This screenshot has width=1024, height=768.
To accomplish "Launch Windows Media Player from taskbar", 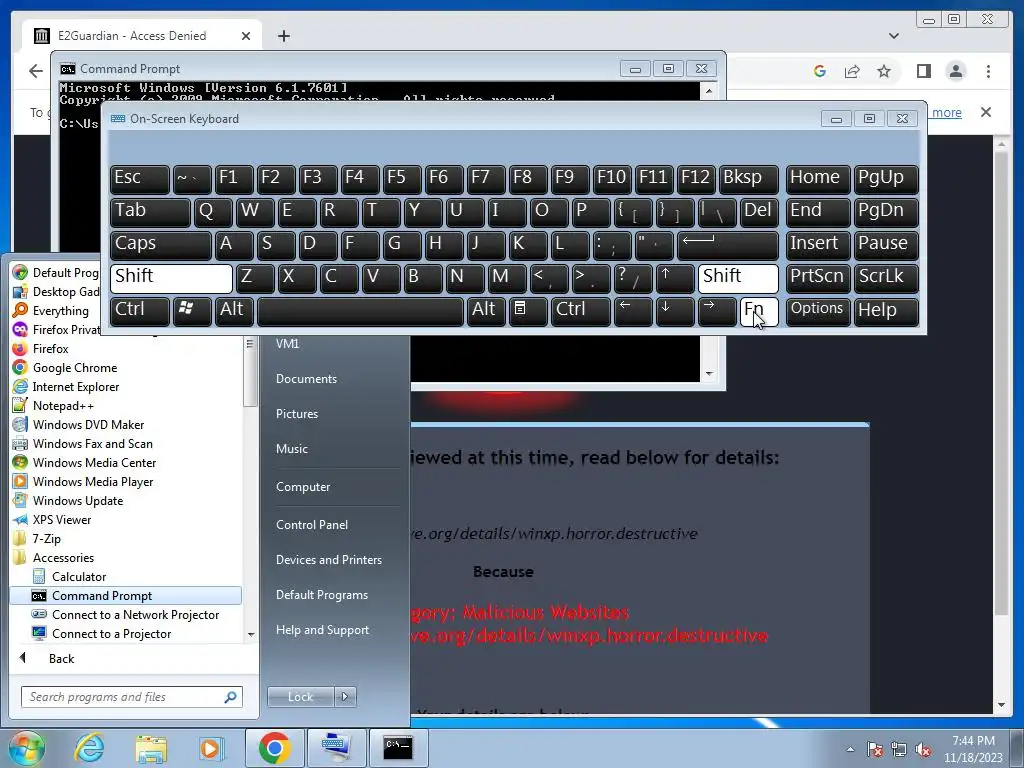I will tap(210, 748).
